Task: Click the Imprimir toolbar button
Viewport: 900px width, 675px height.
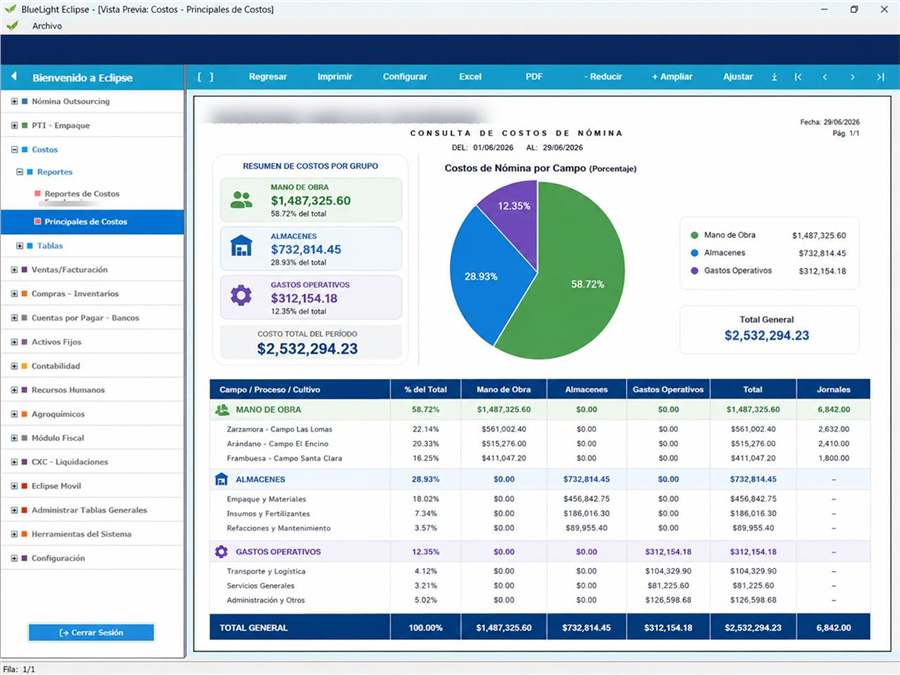Action: click(335, 76)
